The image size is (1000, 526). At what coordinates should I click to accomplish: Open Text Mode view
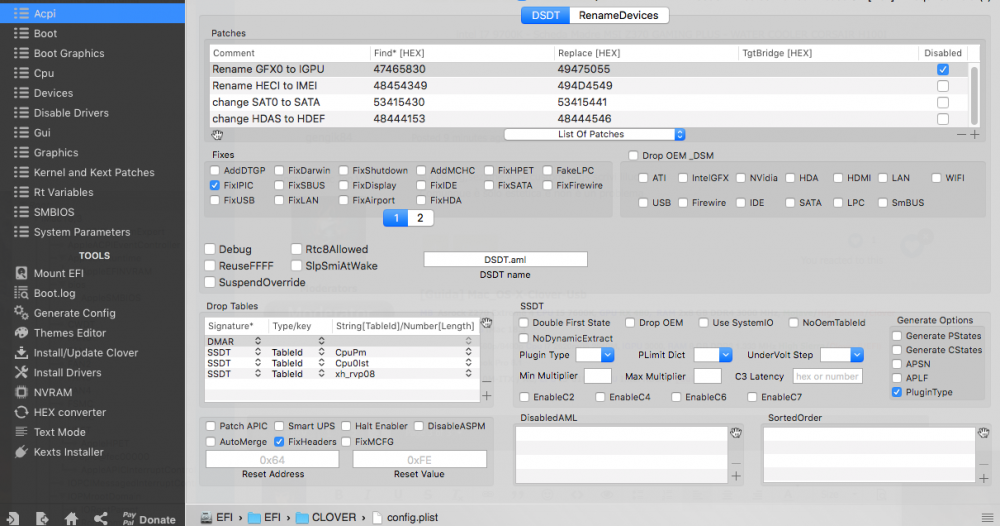tap(59, 432)
